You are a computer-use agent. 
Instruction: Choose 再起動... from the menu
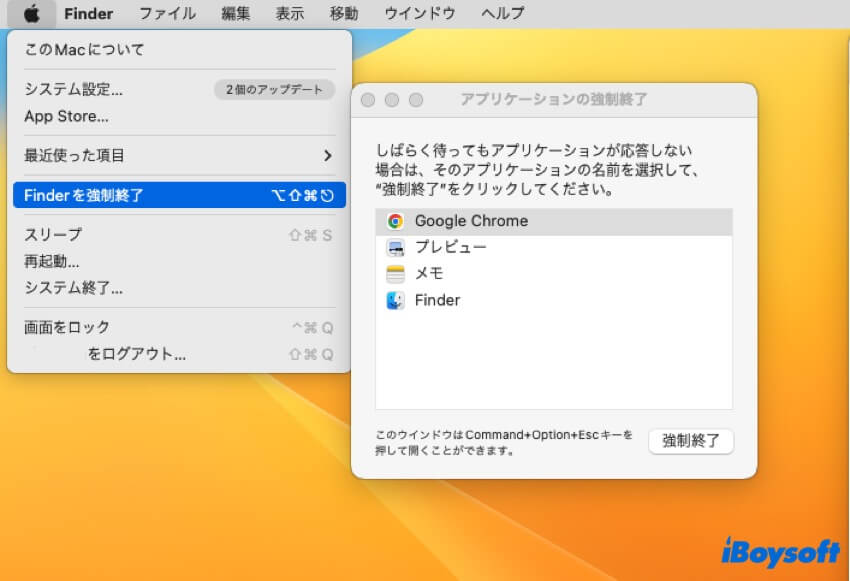(179, 261)
